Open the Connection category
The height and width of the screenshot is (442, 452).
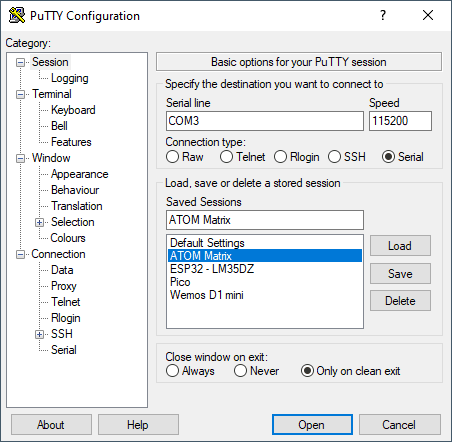click(x=58, y=254)
